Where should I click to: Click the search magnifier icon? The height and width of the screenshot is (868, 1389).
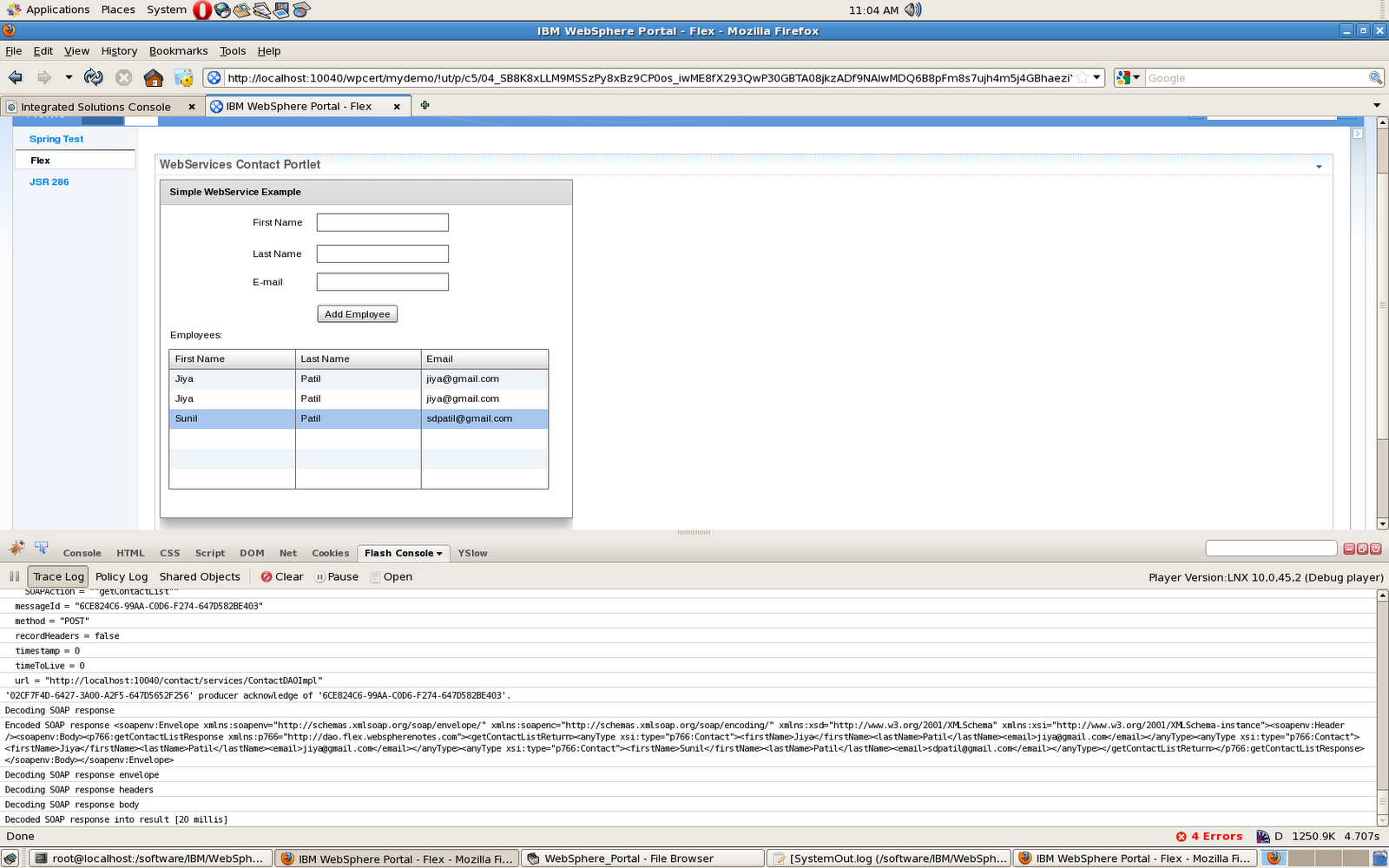point(1375,77)
